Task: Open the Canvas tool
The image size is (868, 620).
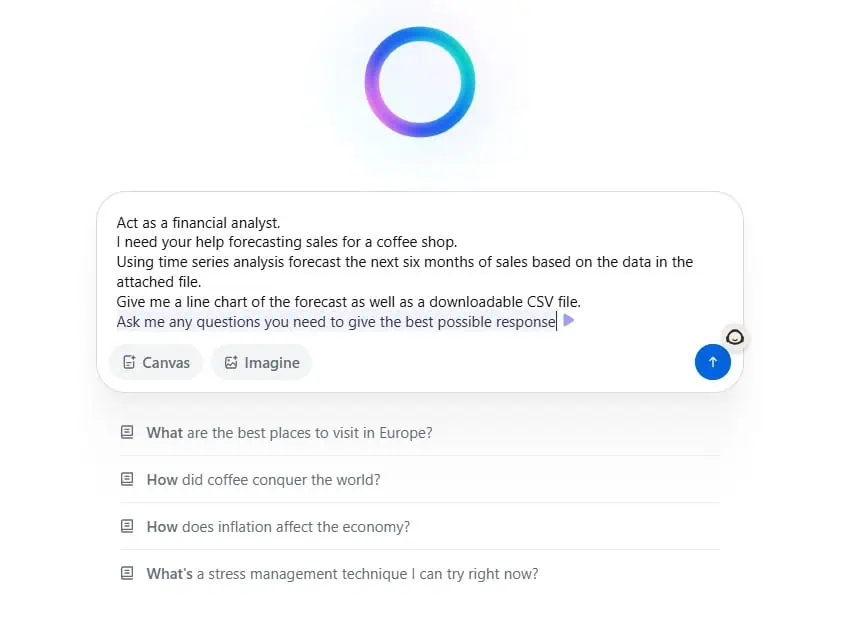Action: [156, 362]
